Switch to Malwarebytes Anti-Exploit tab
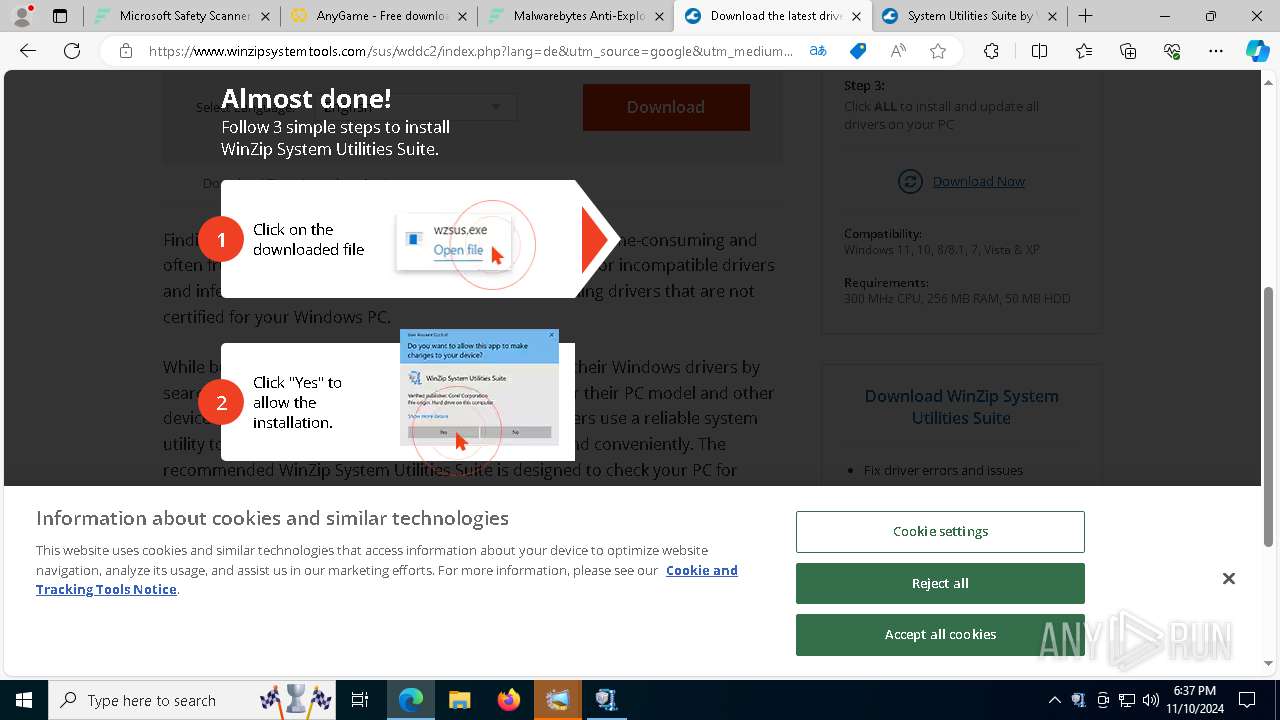 pyautogui.click(x=576, y=16)
